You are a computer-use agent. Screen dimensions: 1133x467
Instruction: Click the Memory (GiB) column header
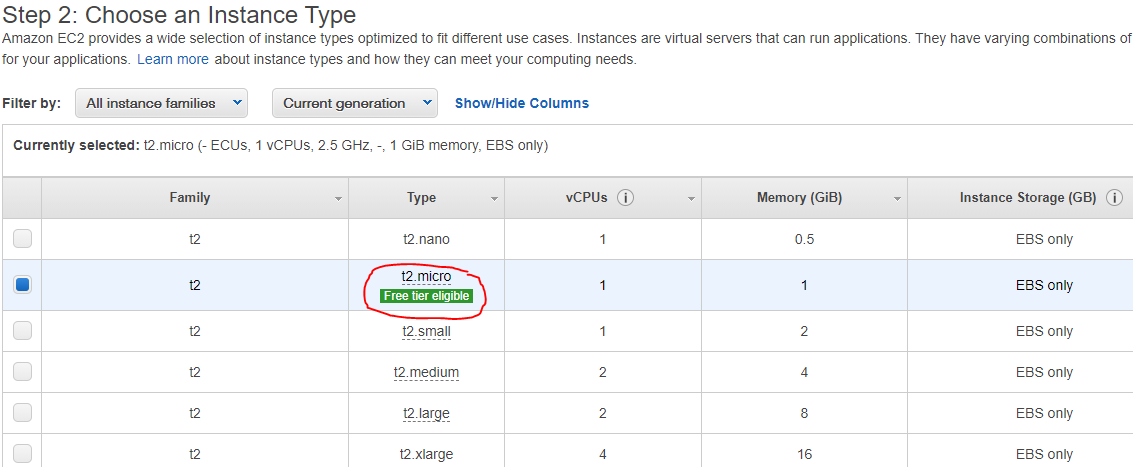pos(799,197)
